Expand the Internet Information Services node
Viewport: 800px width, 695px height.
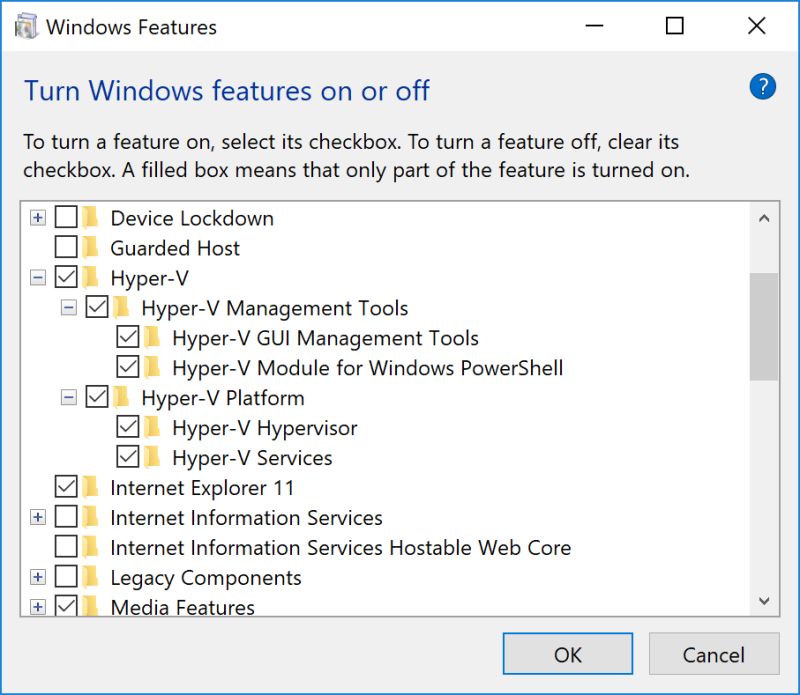point(36,517)
